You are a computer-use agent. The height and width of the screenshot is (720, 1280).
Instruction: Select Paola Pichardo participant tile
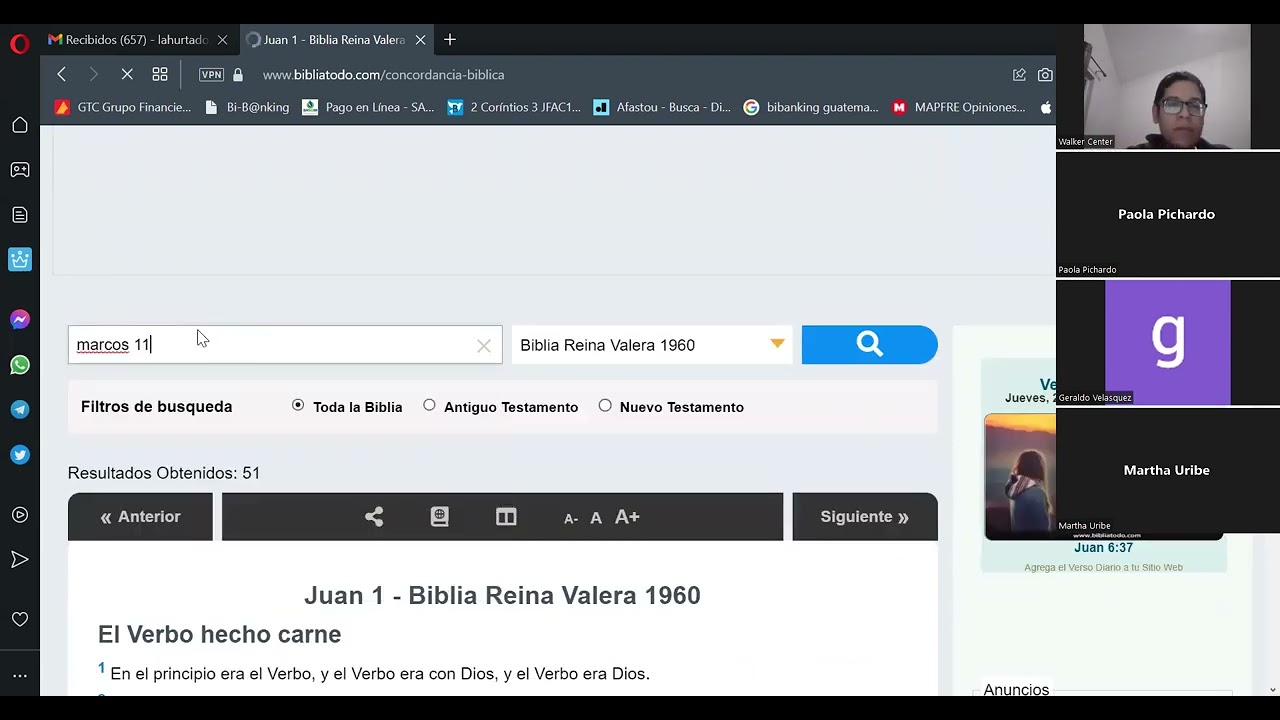(x=1167, y=215)
